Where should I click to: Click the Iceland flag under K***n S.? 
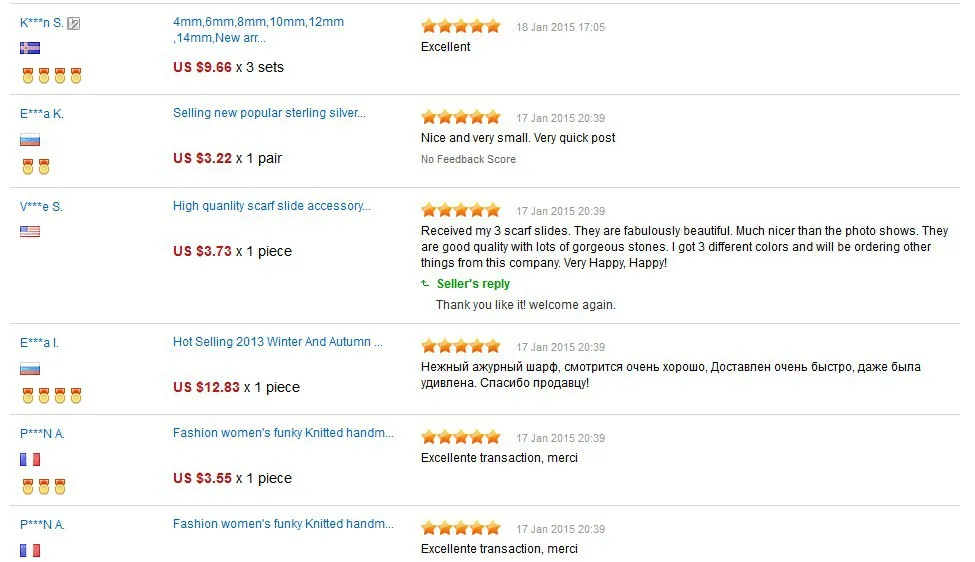click(x=30, y=48)
